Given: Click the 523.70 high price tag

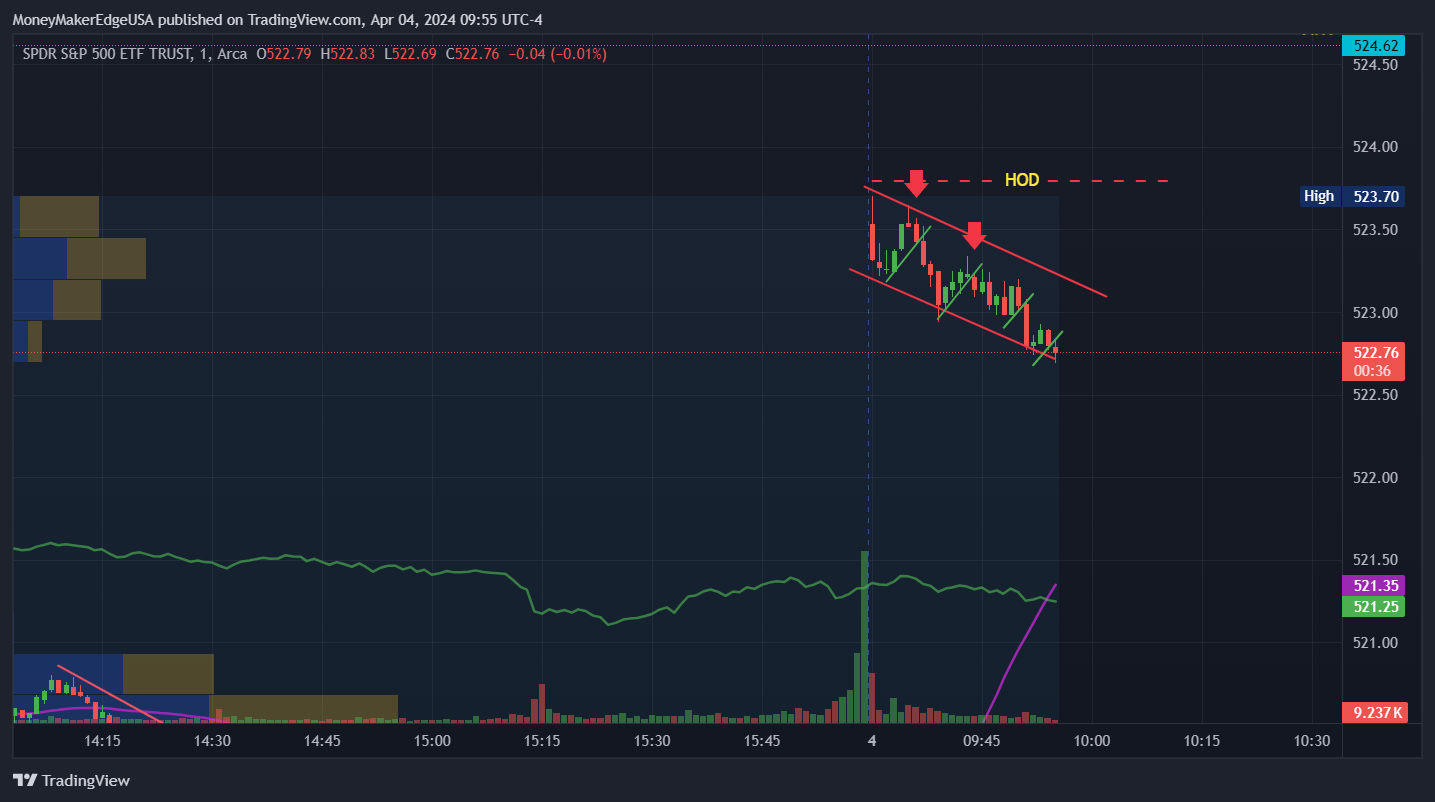Looking at the screenshot, I should 1375,196.
